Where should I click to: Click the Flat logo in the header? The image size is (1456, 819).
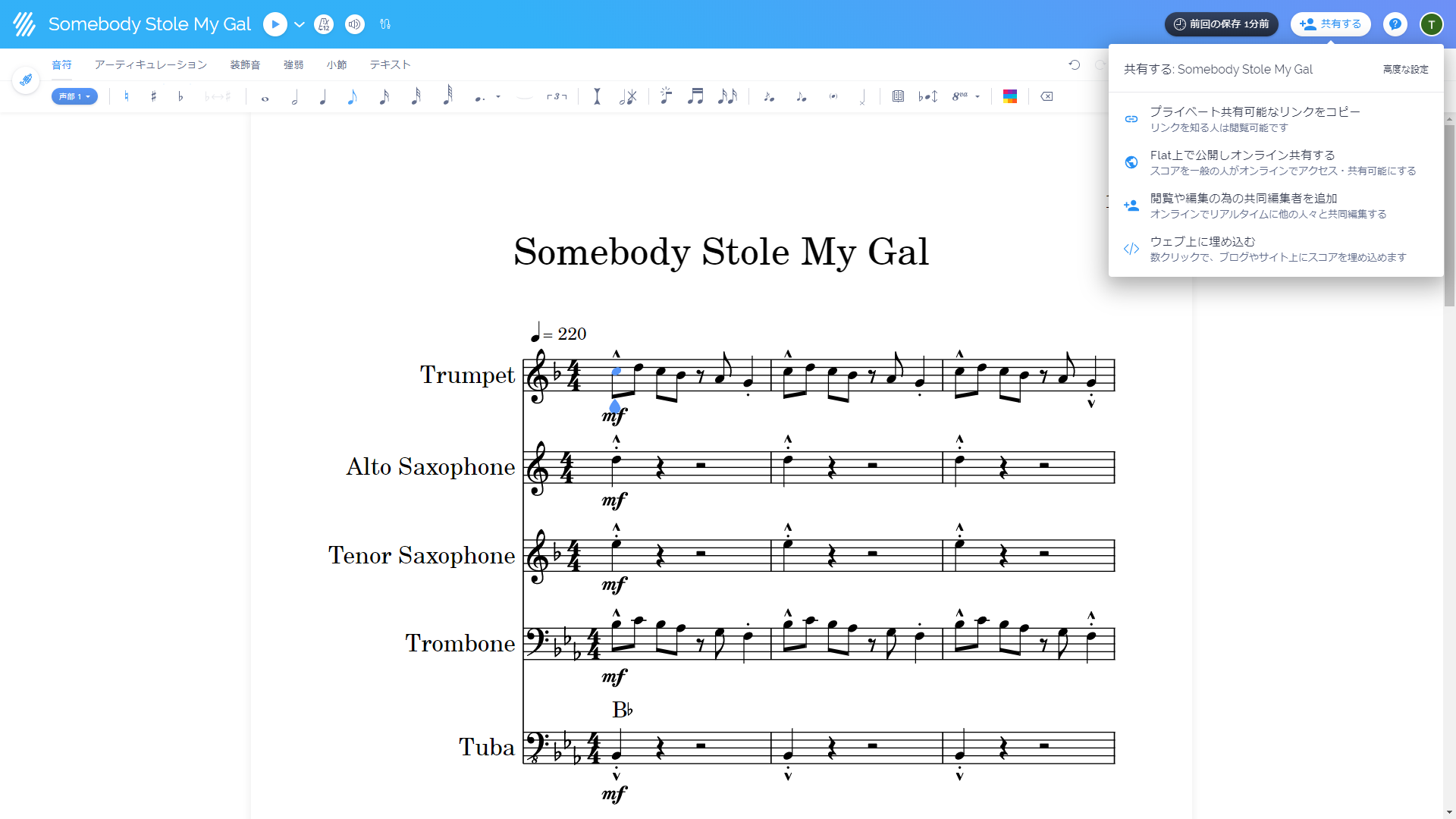coord(24,24)
